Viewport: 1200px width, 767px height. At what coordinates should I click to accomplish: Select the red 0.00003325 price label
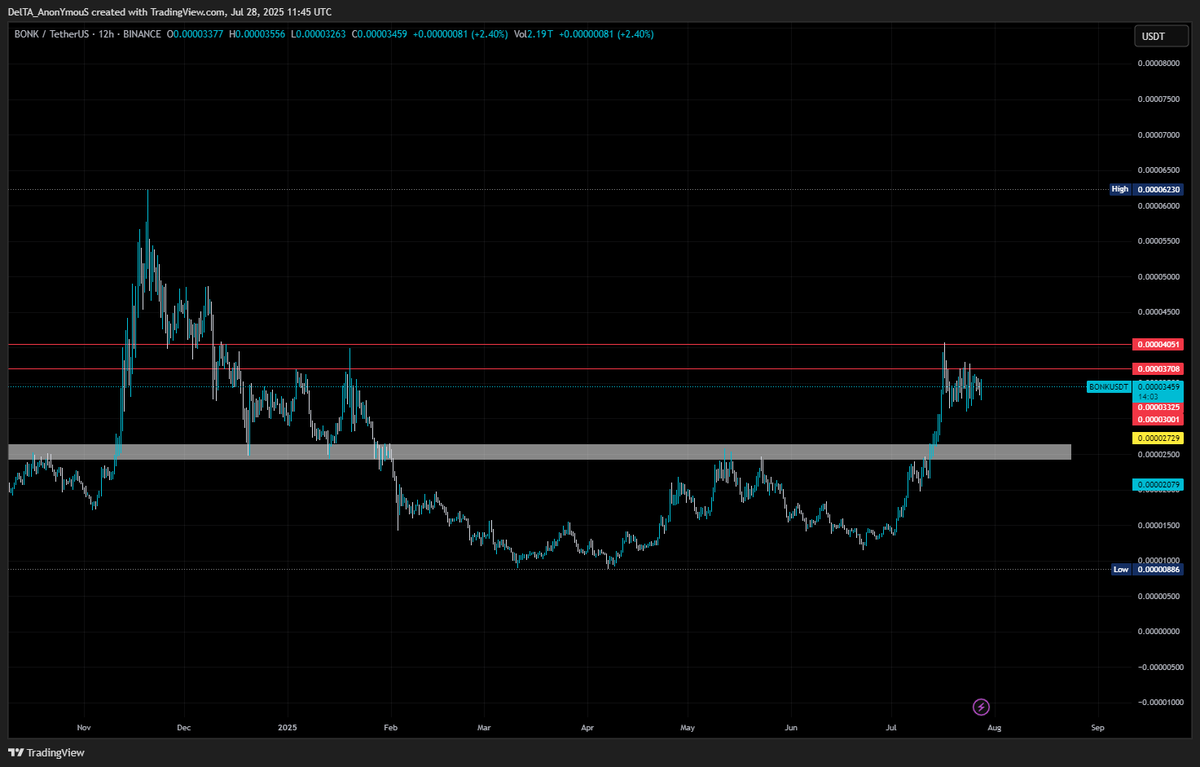coord(1160,407)
